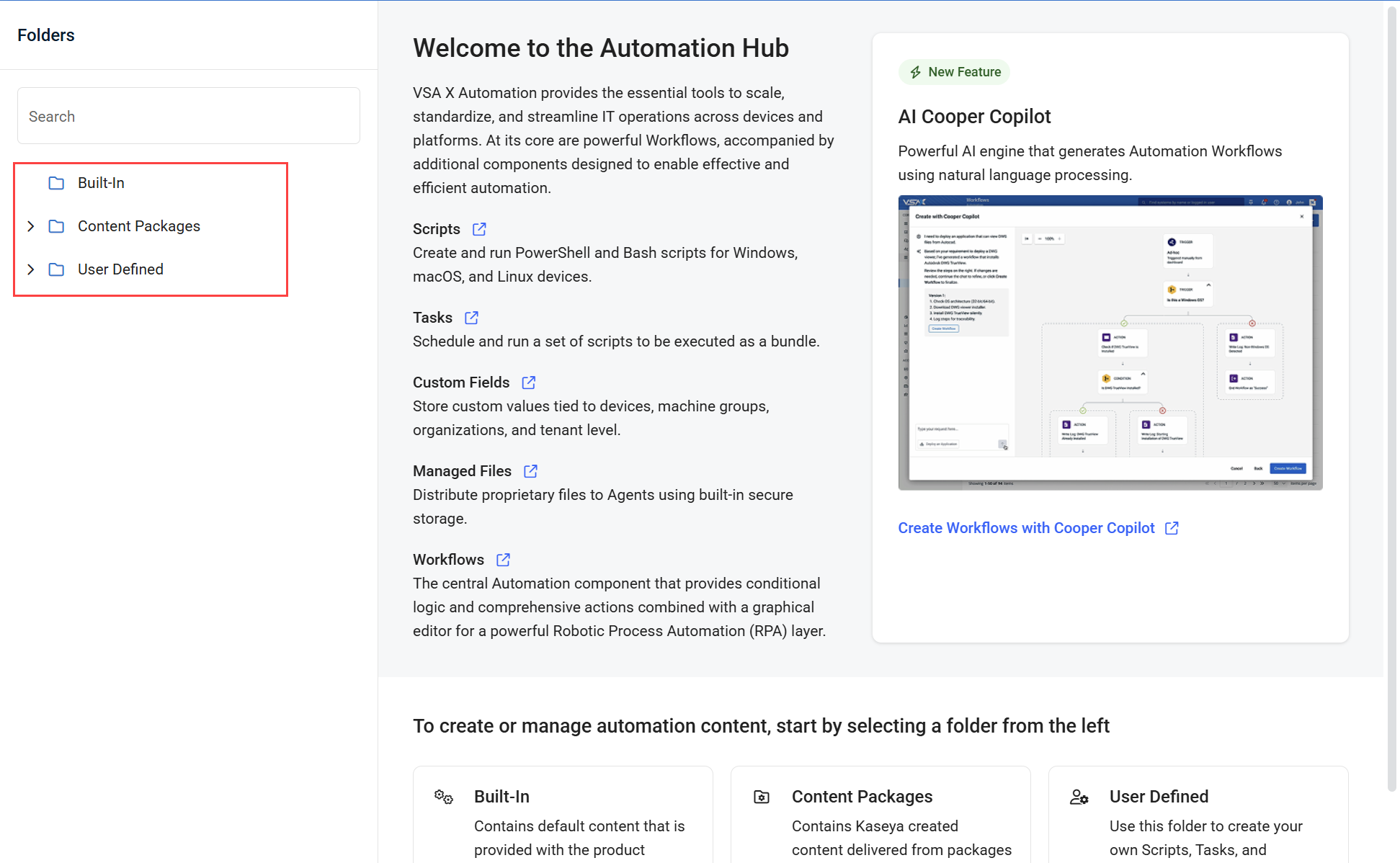1400x863 pixels.
Task: Click the Folders panel heading
Action: coord(46,35)
